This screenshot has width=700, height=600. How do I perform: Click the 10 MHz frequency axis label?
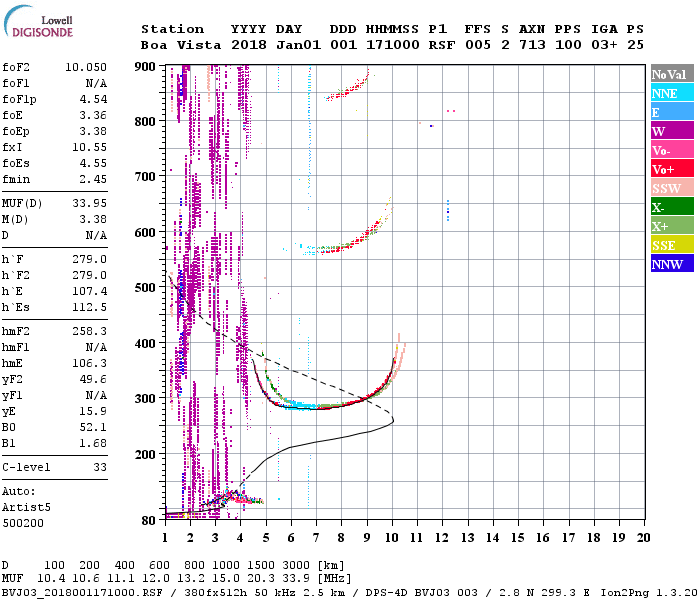392,538
